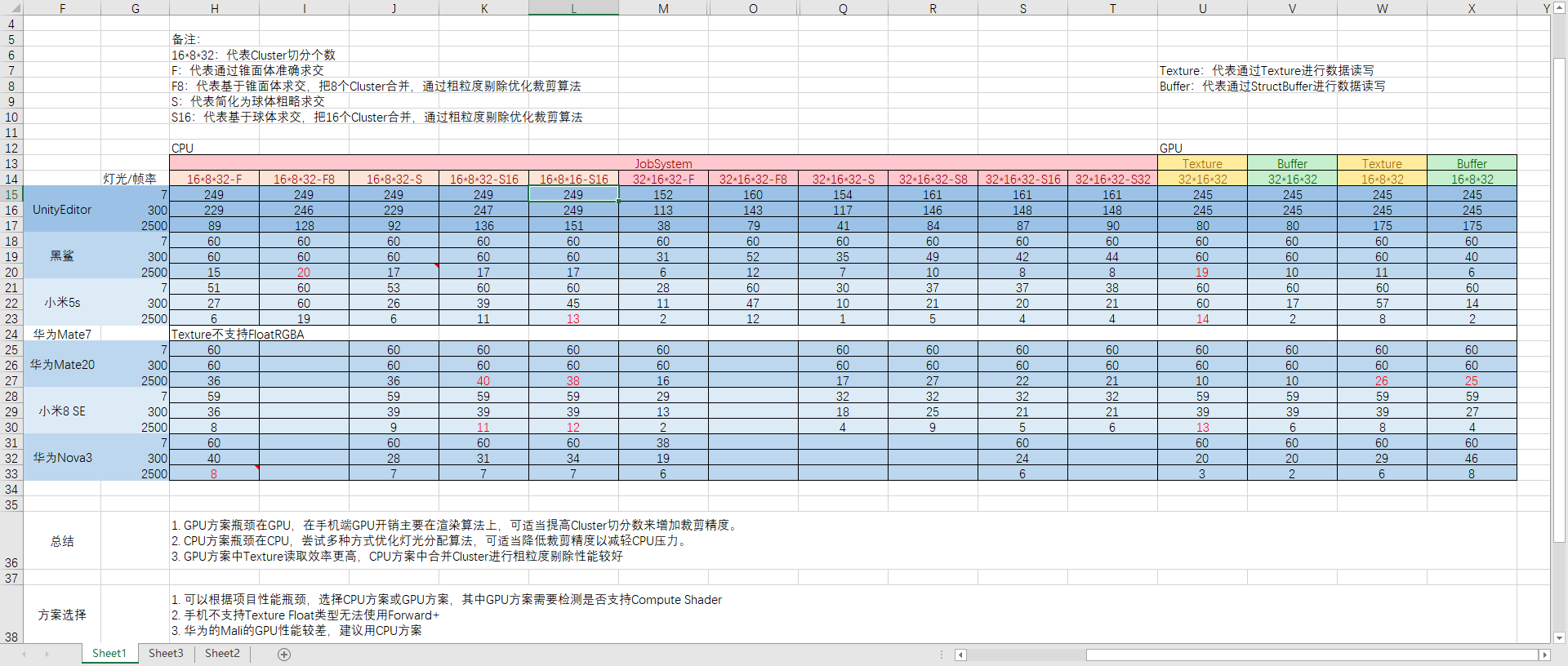Screen dimensions: 1568x666
Task: Click the GPU label cell
Action: (x=1202, y=148)
